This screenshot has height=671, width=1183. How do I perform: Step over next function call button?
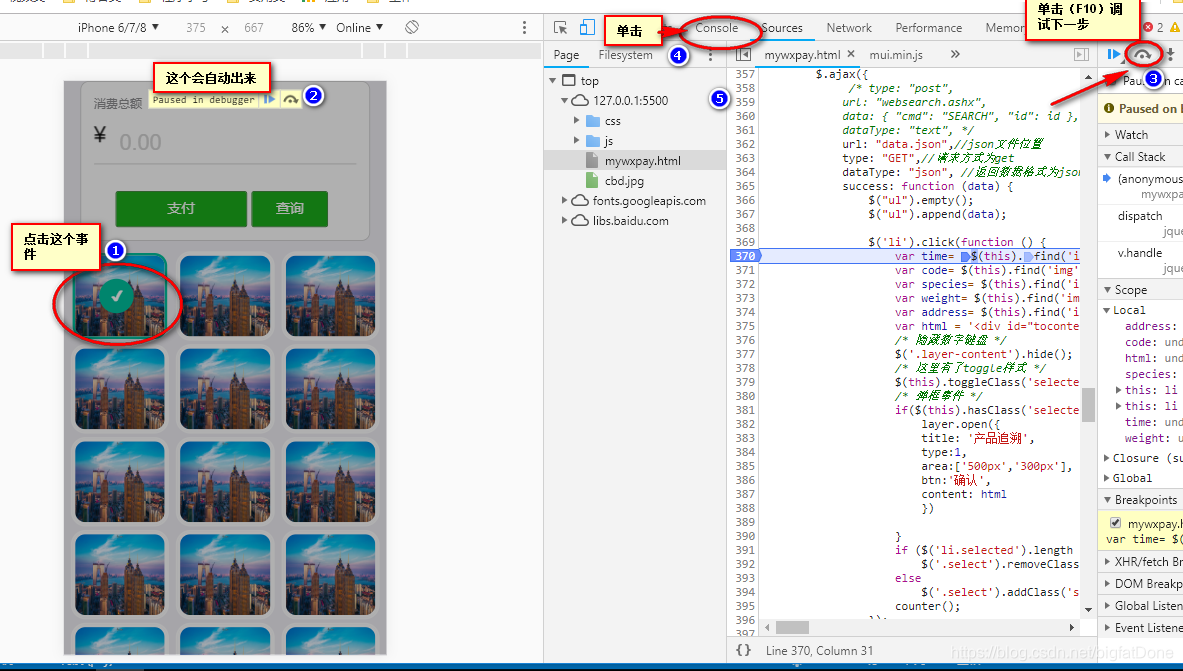1142,54
